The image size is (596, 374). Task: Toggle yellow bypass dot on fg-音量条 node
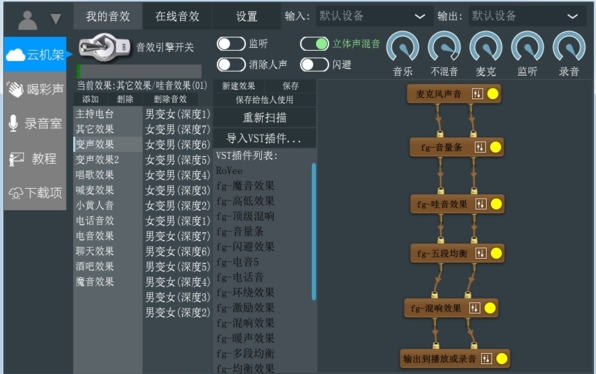pyautogui.click(x=496, y=147)
